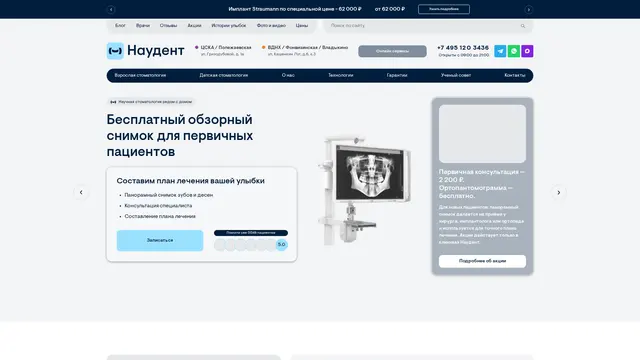The width and height of the screenshot is (640, 360).
Task: Open Детская стоматология menu
Action: pos(224,75)
